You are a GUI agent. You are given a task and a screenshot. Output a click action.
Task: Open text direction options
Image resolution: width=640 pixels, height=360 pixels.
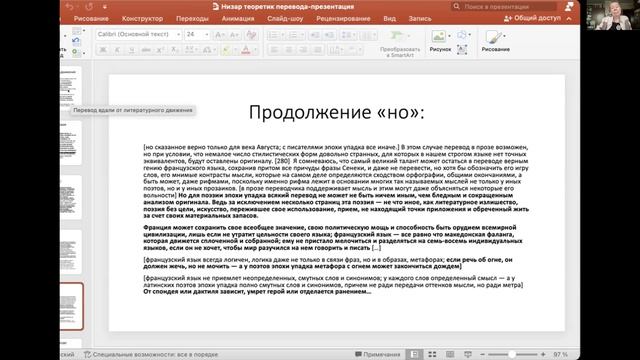(x=336, y=50)
